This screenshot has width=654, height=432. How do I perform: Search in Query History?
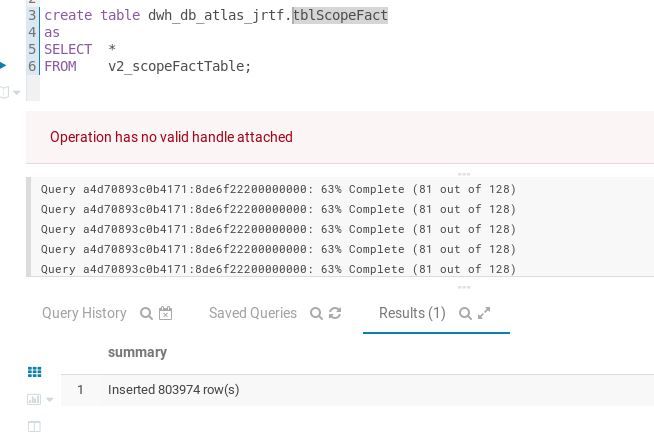[147, 313]
